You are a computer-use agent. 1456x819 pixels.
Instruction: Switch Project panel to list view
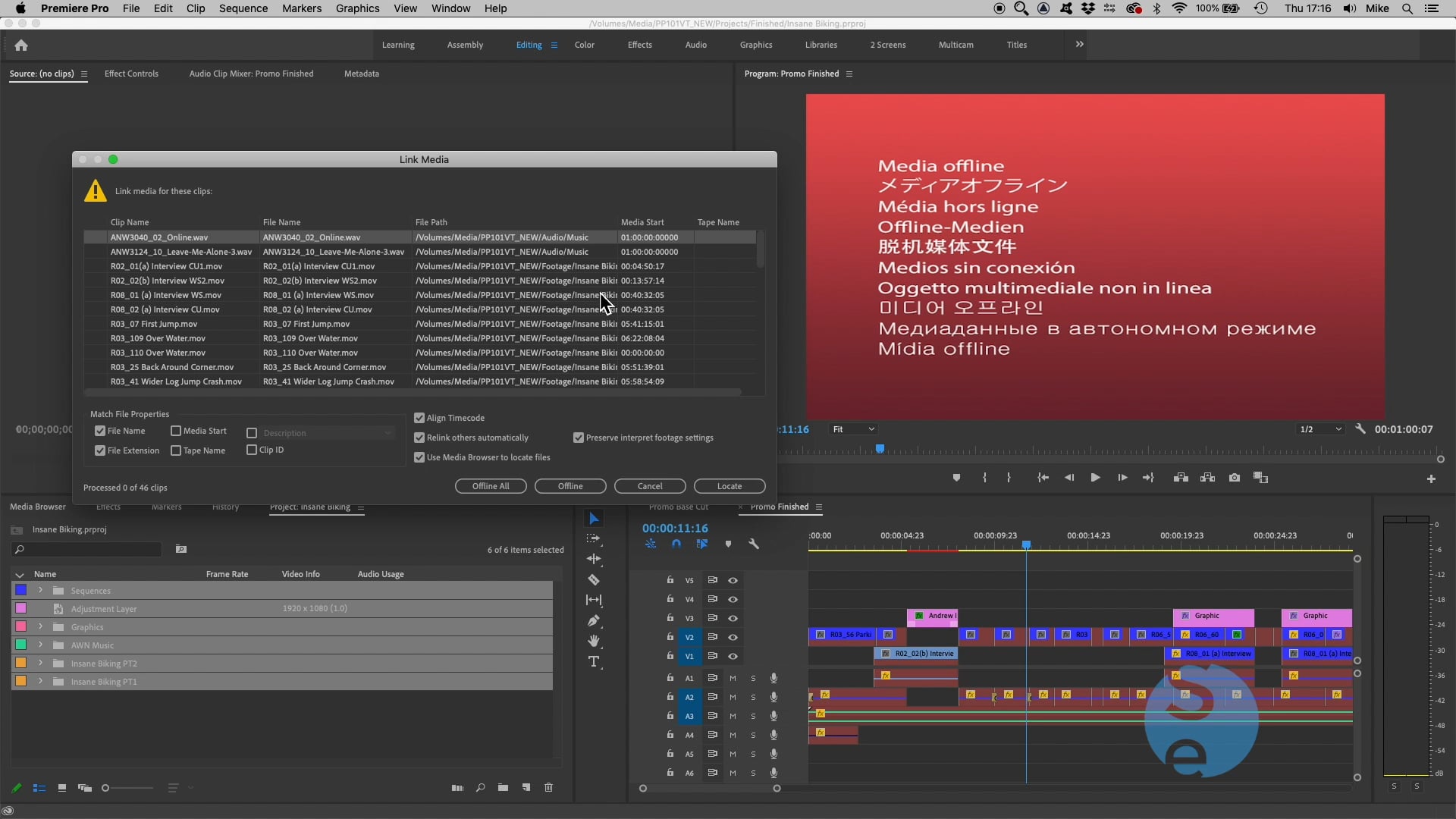click(39, 788)
